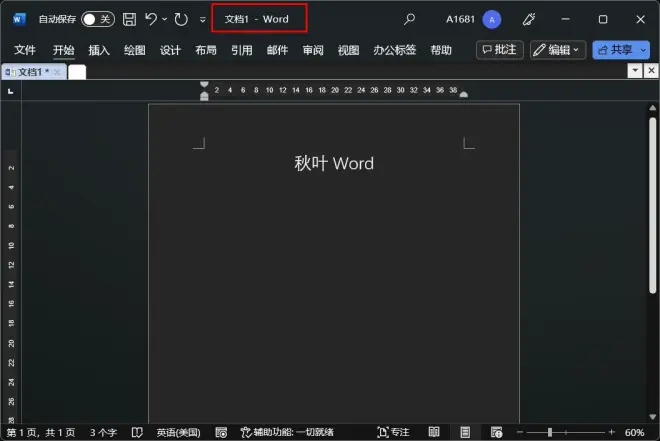Click the 英语(美国) language indicator
This screenshot has height=441, width=660.
[x=178, y=432]
